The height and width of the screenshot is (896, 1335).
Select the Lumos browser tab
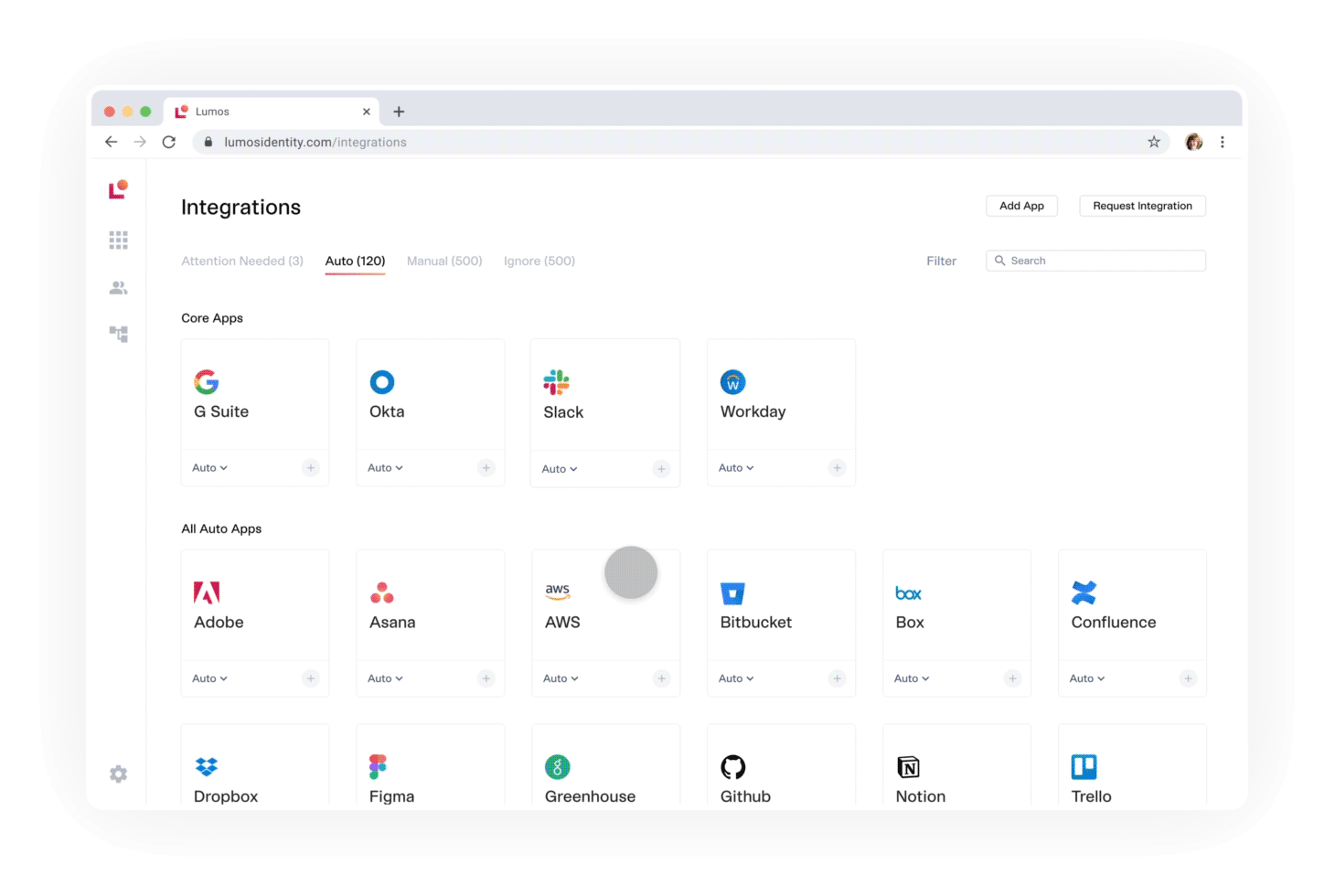(272, 112)
